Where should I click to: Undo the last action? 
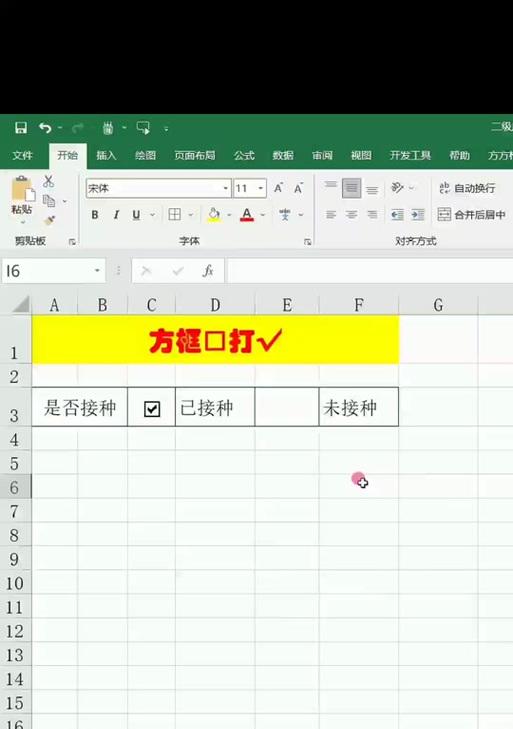[x=45, y=127]
